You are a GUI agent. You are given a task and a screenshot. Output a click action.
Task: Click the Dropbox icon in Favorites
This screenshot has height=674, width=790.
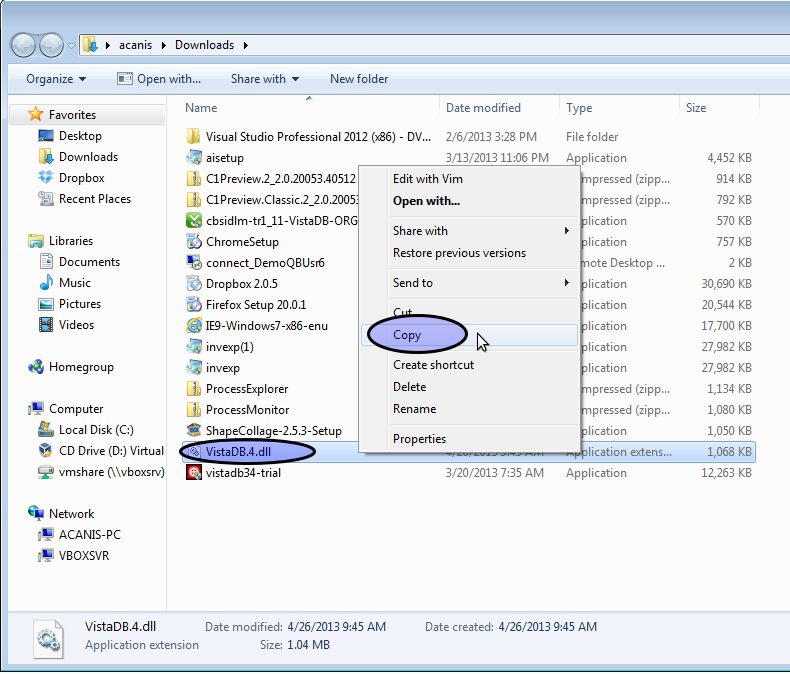click(46, 178)
